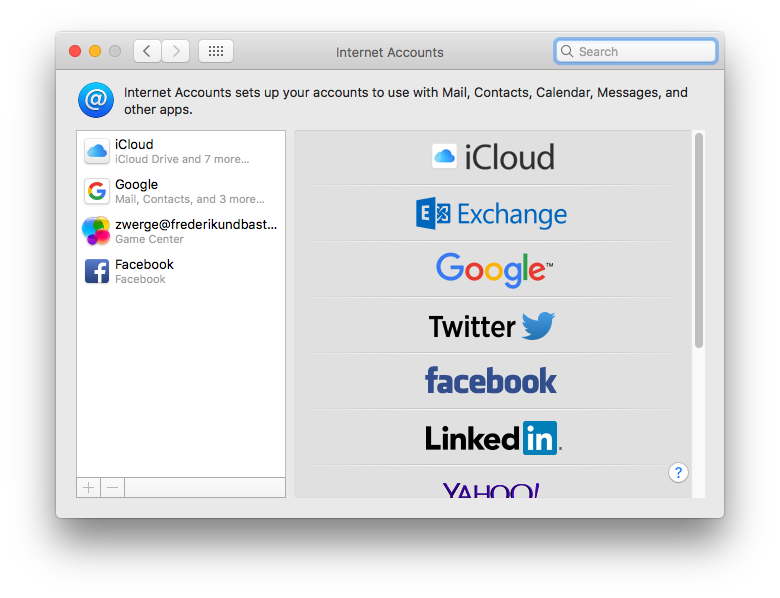Open help with the question mark button

[x=678, y=473]
